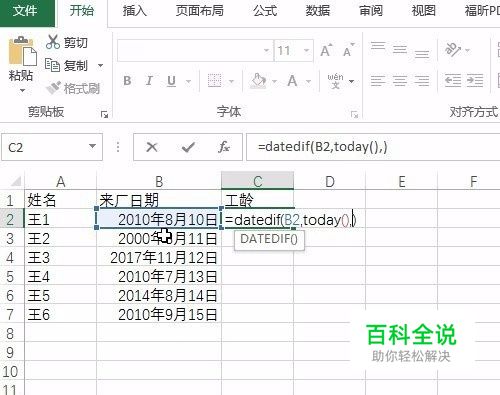Click the Decrease Font Size icon
Viewport: 500px width, 395px height.
349,50
